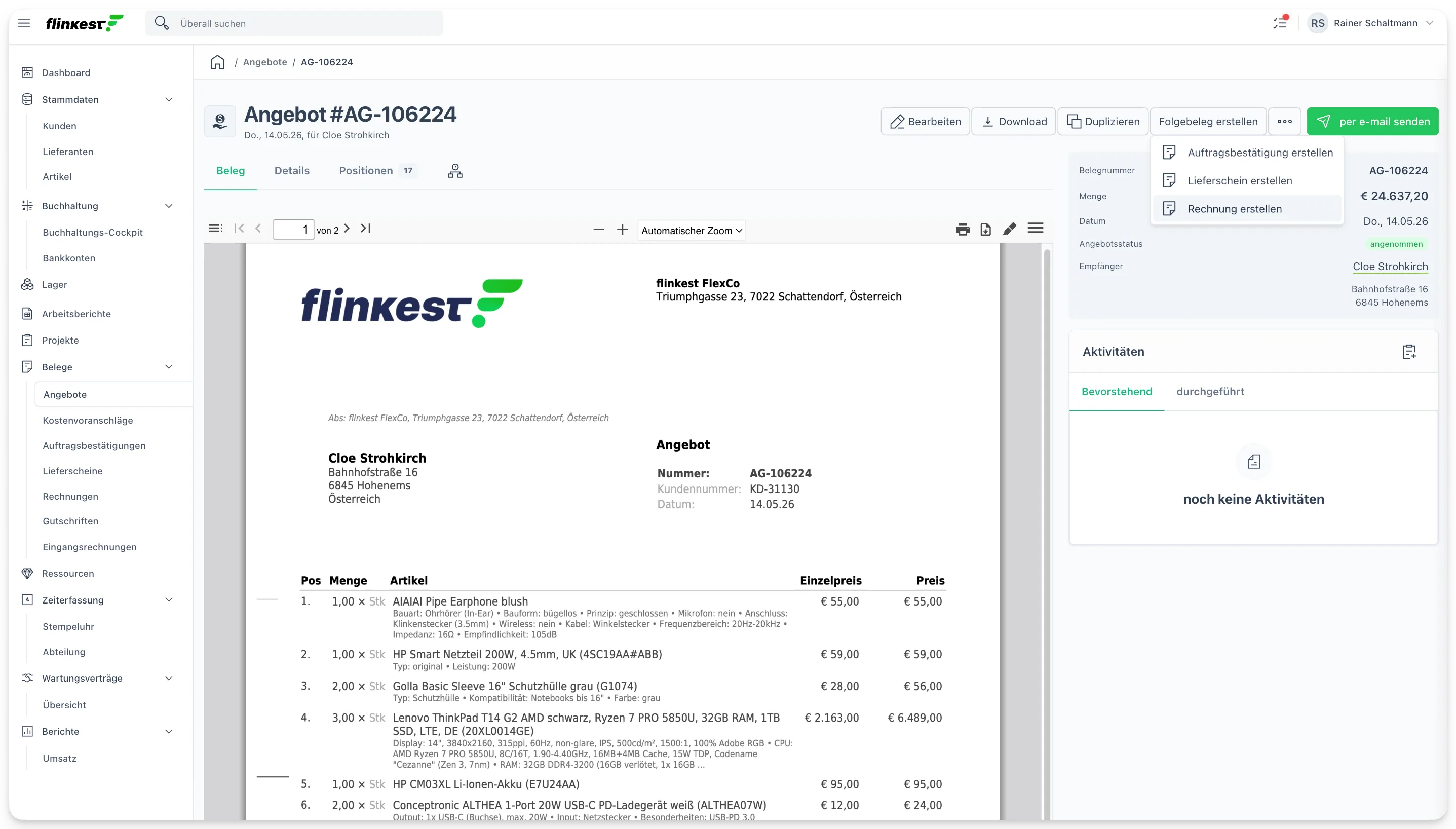Collapse the Stammdaten section
The height and width of the screenshot is (829, 1456).
169,100
